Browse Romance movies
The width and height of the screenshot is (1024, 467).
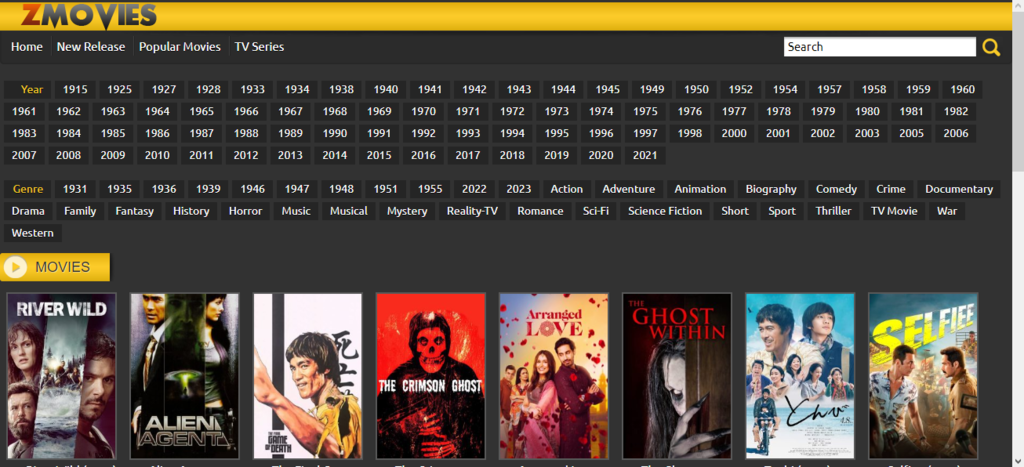[x=540, y=212]
